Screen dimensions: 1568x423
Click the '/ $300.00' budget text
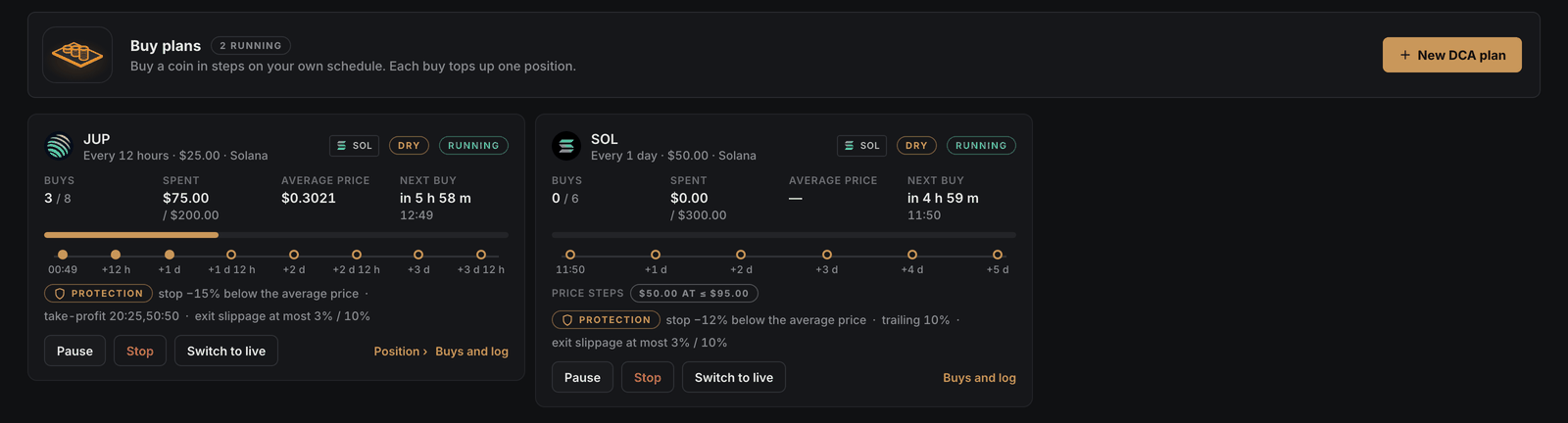[699, 215]
